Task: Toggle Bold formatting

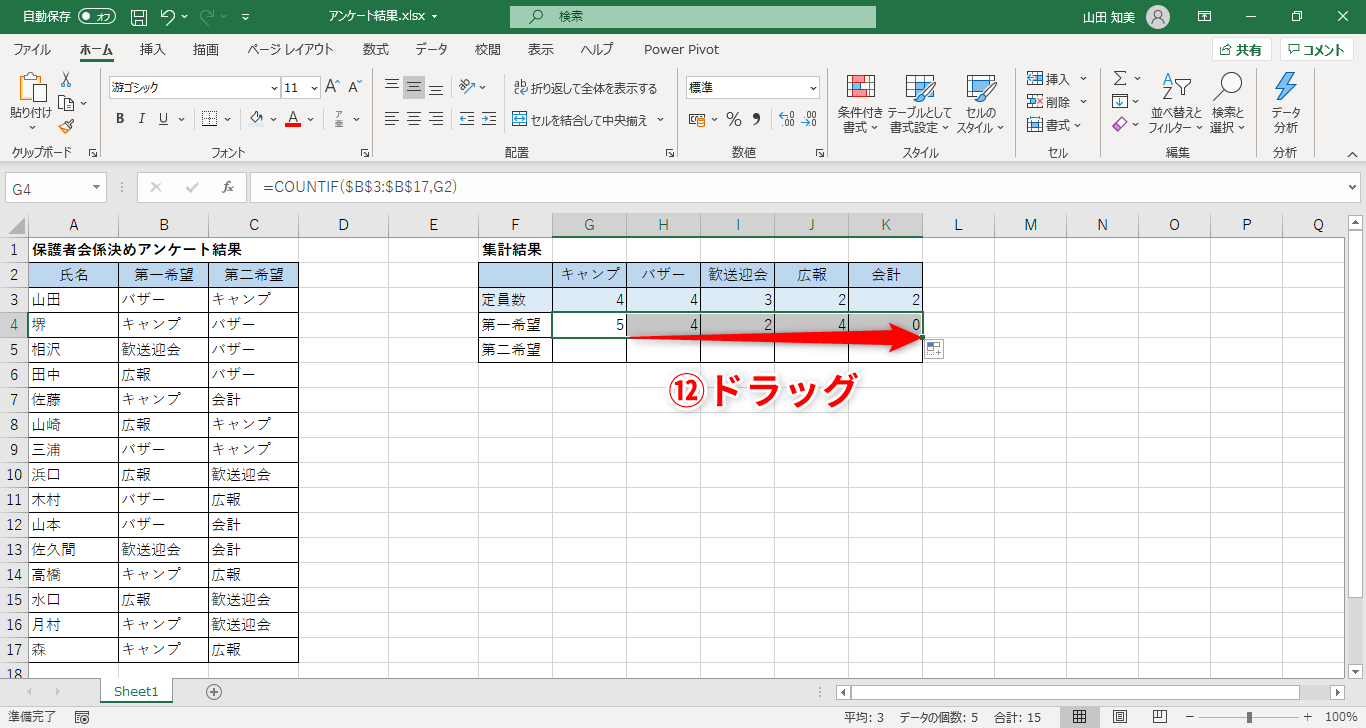Action: (x=120, y=119)
